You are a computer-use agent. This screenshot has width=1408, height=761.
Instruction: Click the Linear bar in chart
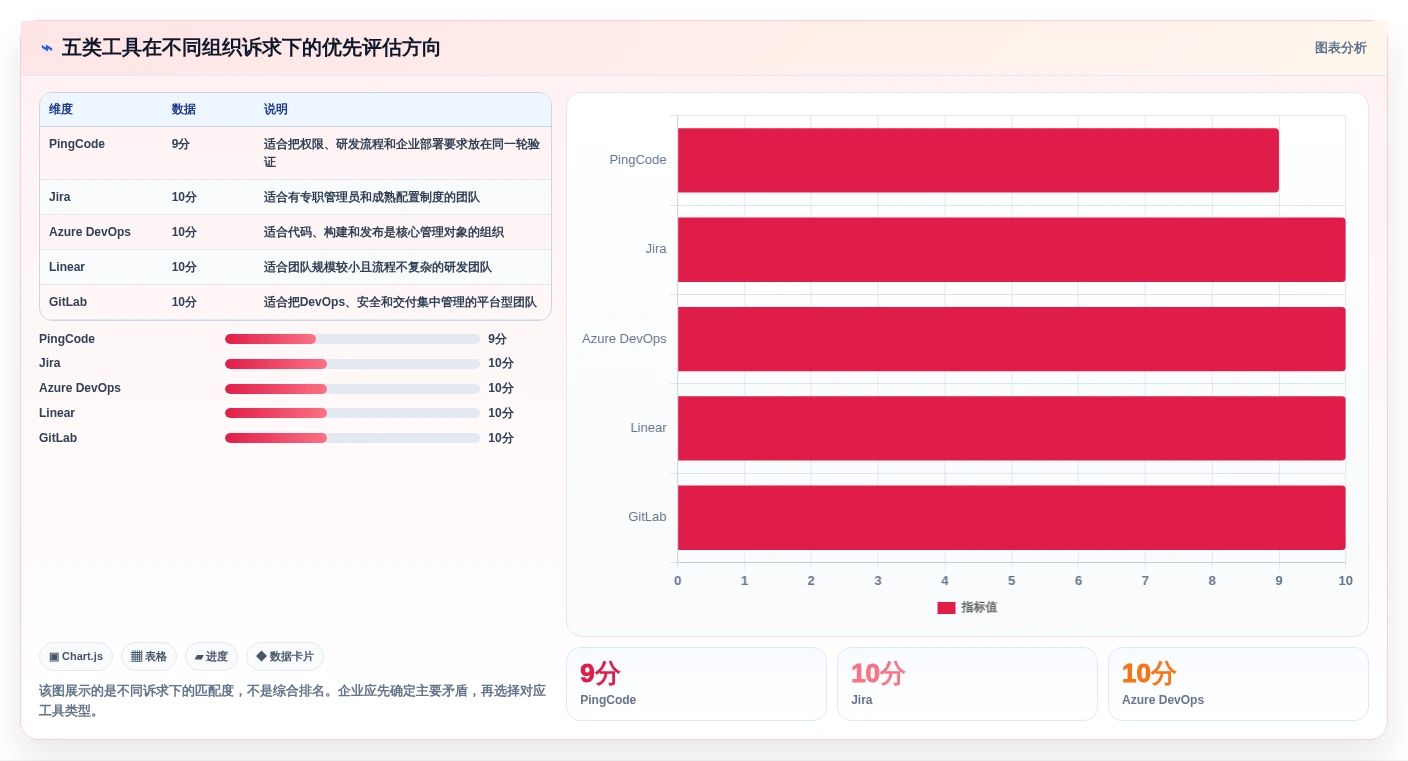[1011, 428]
